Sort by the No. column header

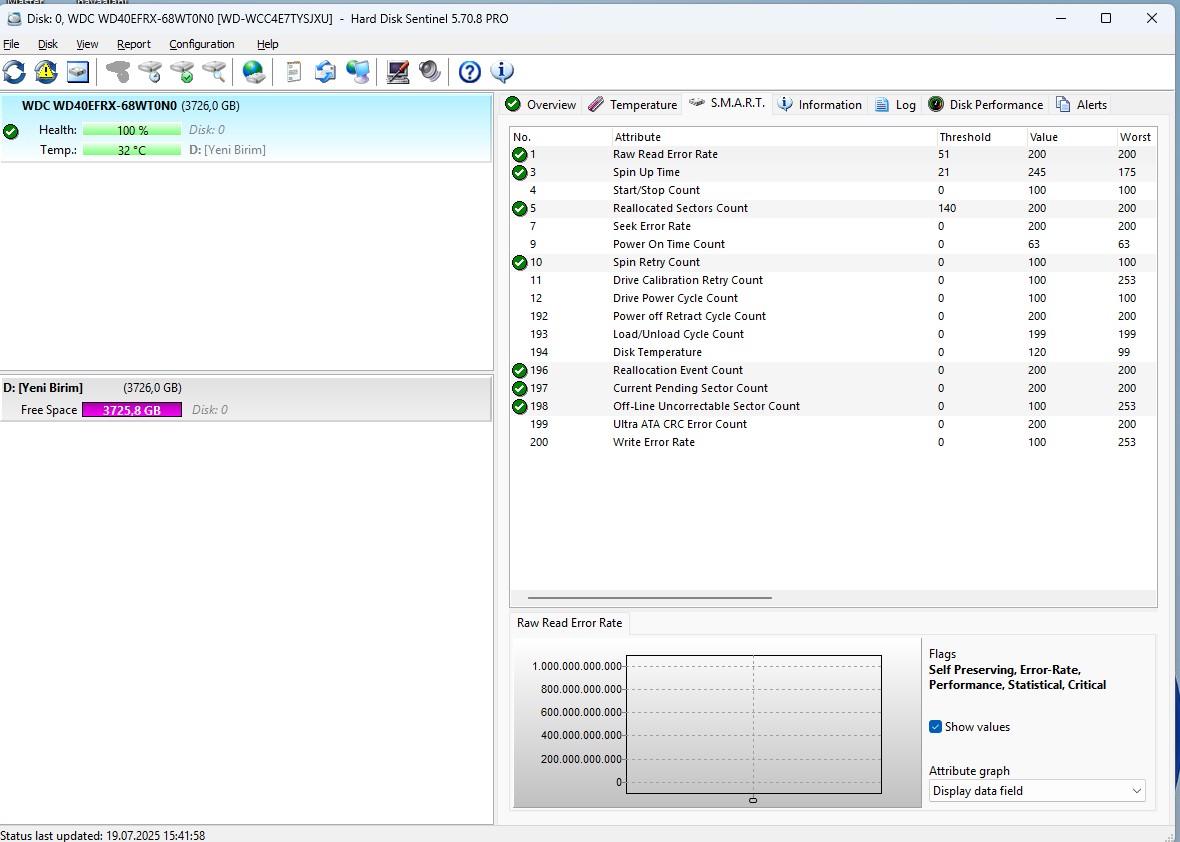[561, 137]
